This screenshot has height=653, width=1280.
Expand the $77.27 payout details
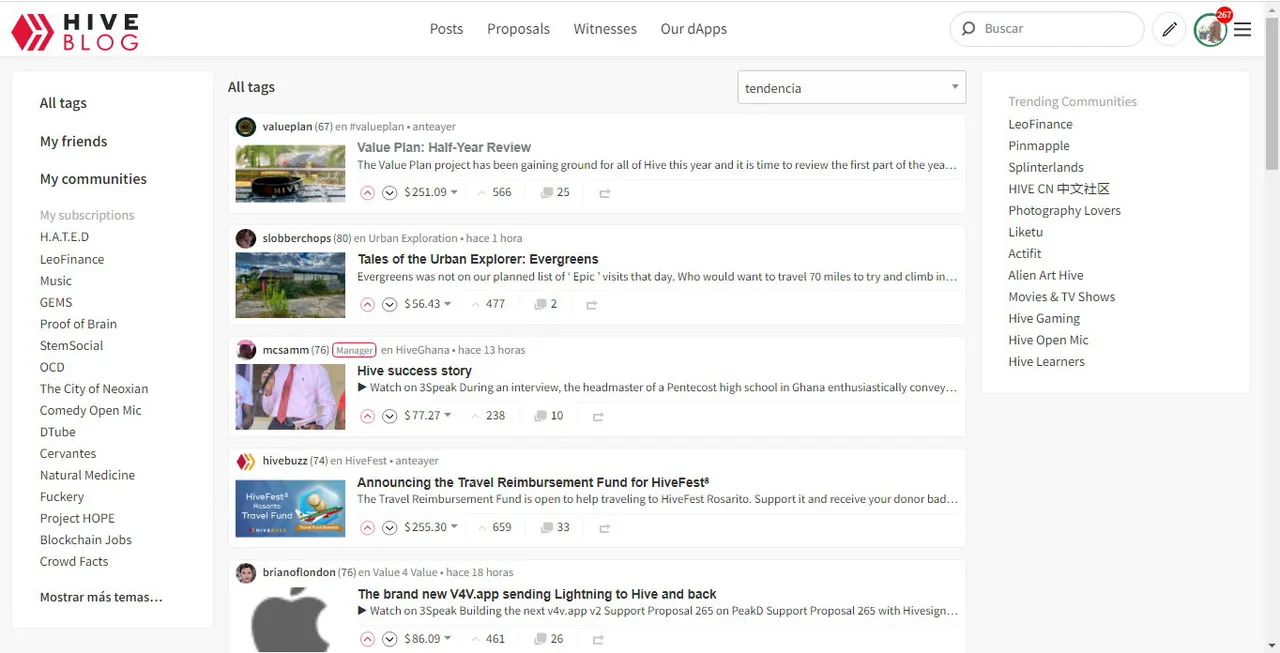(428, 415)
